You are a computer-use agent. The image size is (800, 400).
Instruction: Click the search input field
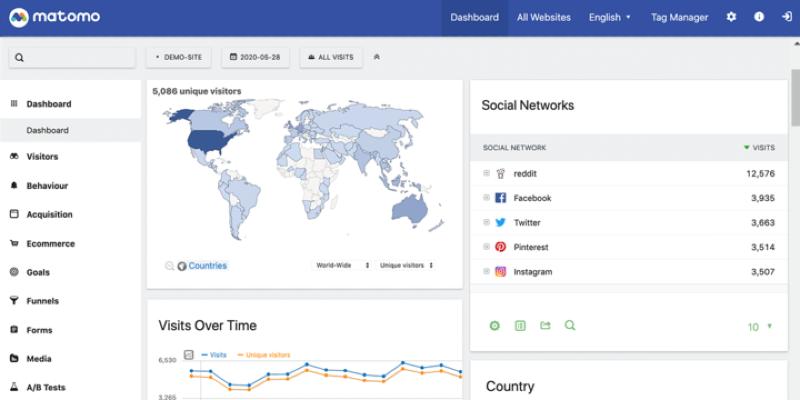point(72,57)
